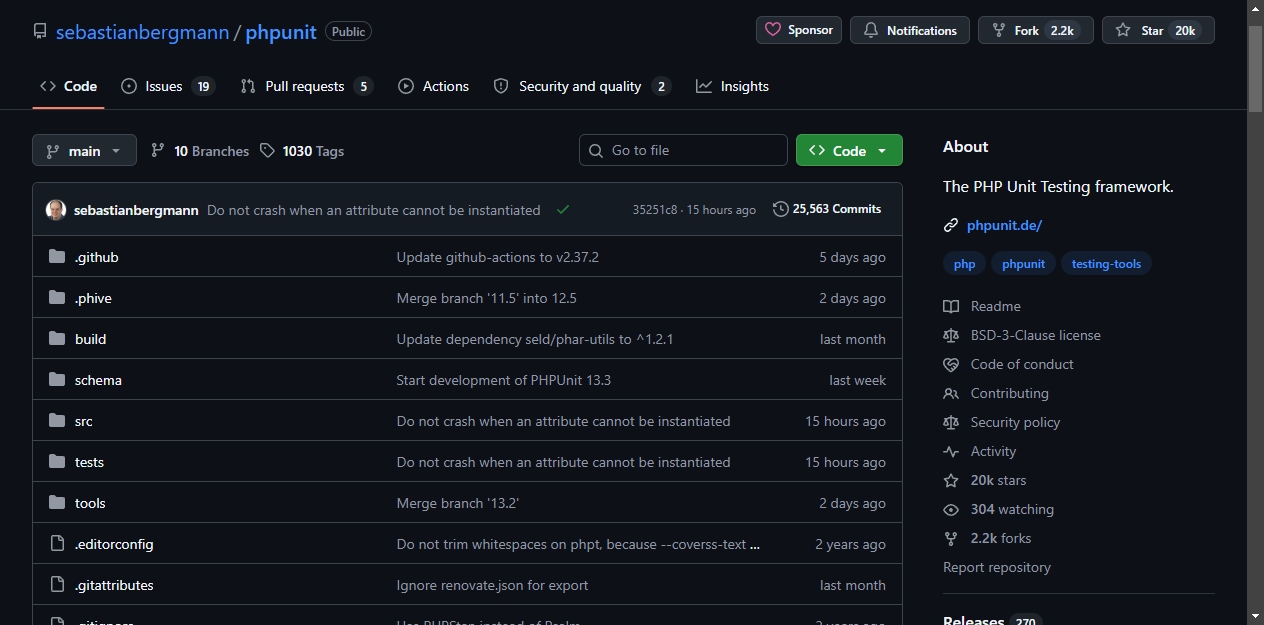Screen dimensions: 1264x625
Task: Click 'Merge branch '11.5' into 12.5' commit message
Action: pos(487,298)
